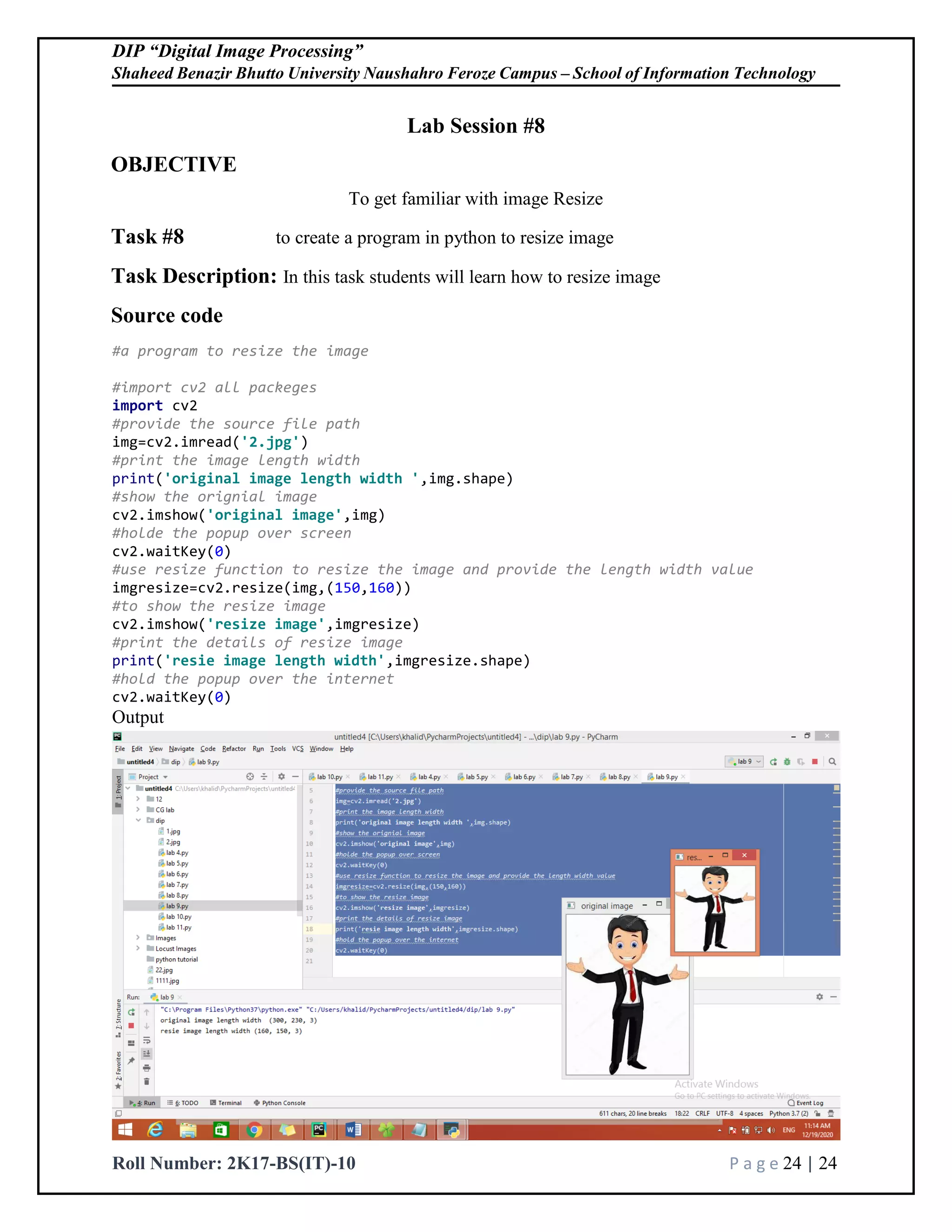The height and width of the screenshot is (1232, 952).
Task: Click the Debug bug icon
Action: click(787, 762)
